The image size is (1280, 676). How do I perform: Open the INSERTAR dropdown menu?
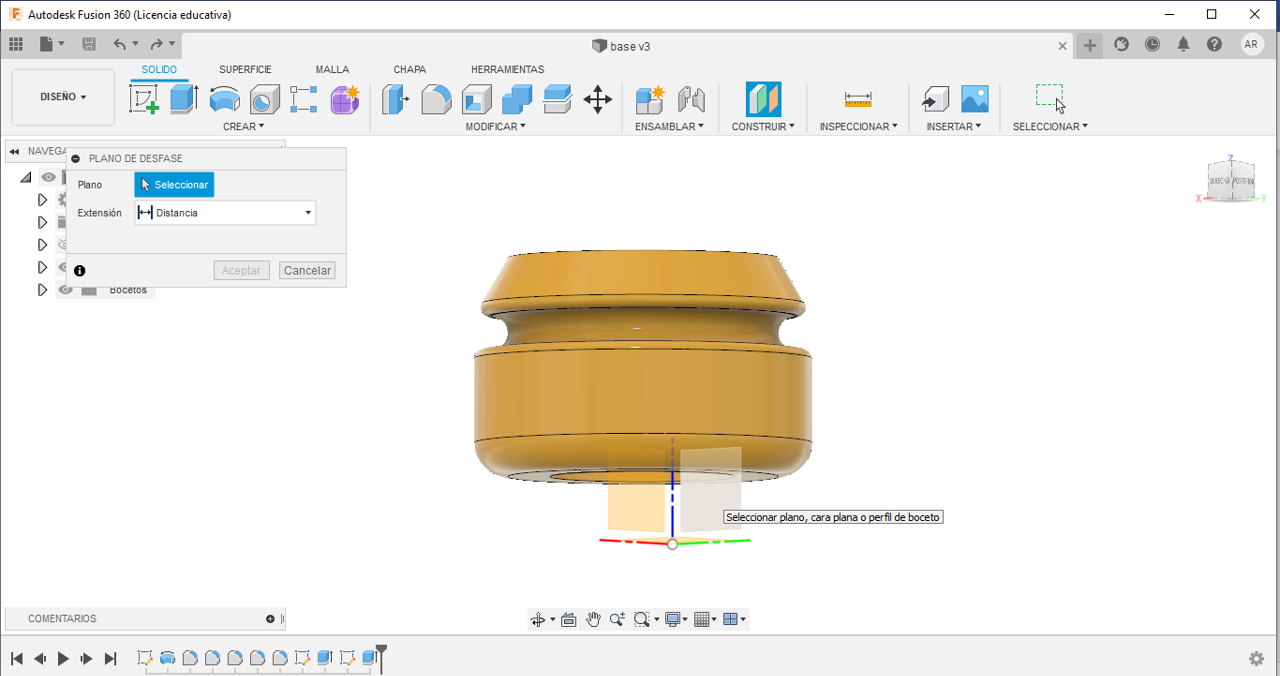click(x=954, y=127)
